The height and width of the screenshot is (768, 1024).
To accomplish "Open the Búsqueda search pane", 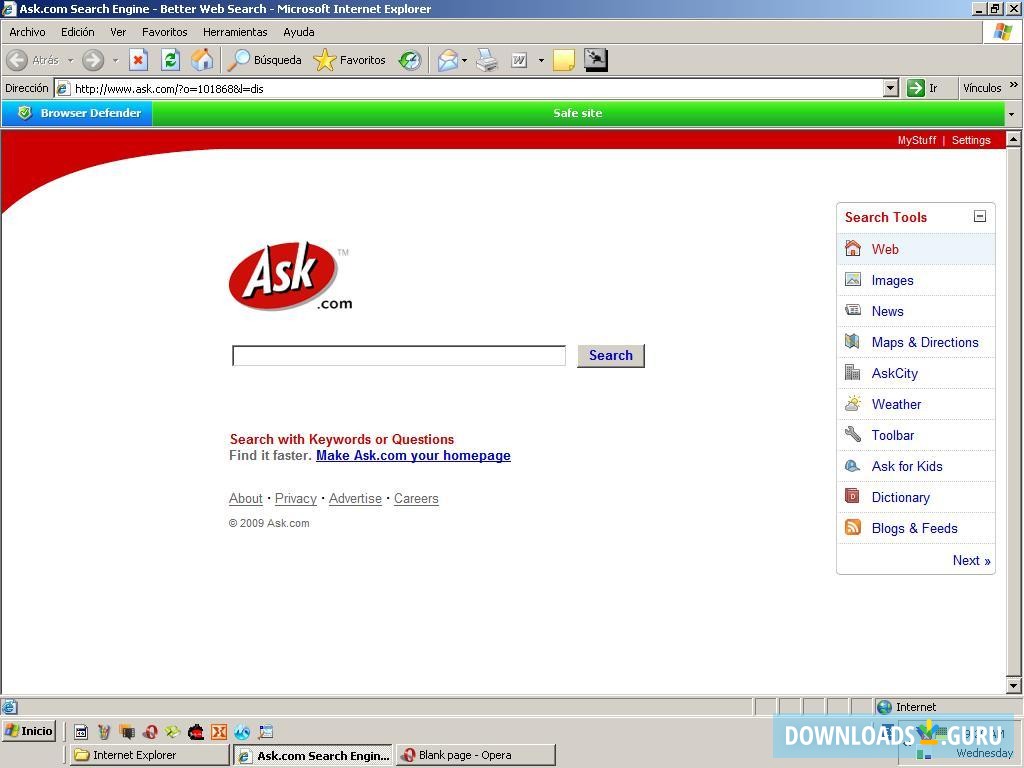I will (264, 60).
